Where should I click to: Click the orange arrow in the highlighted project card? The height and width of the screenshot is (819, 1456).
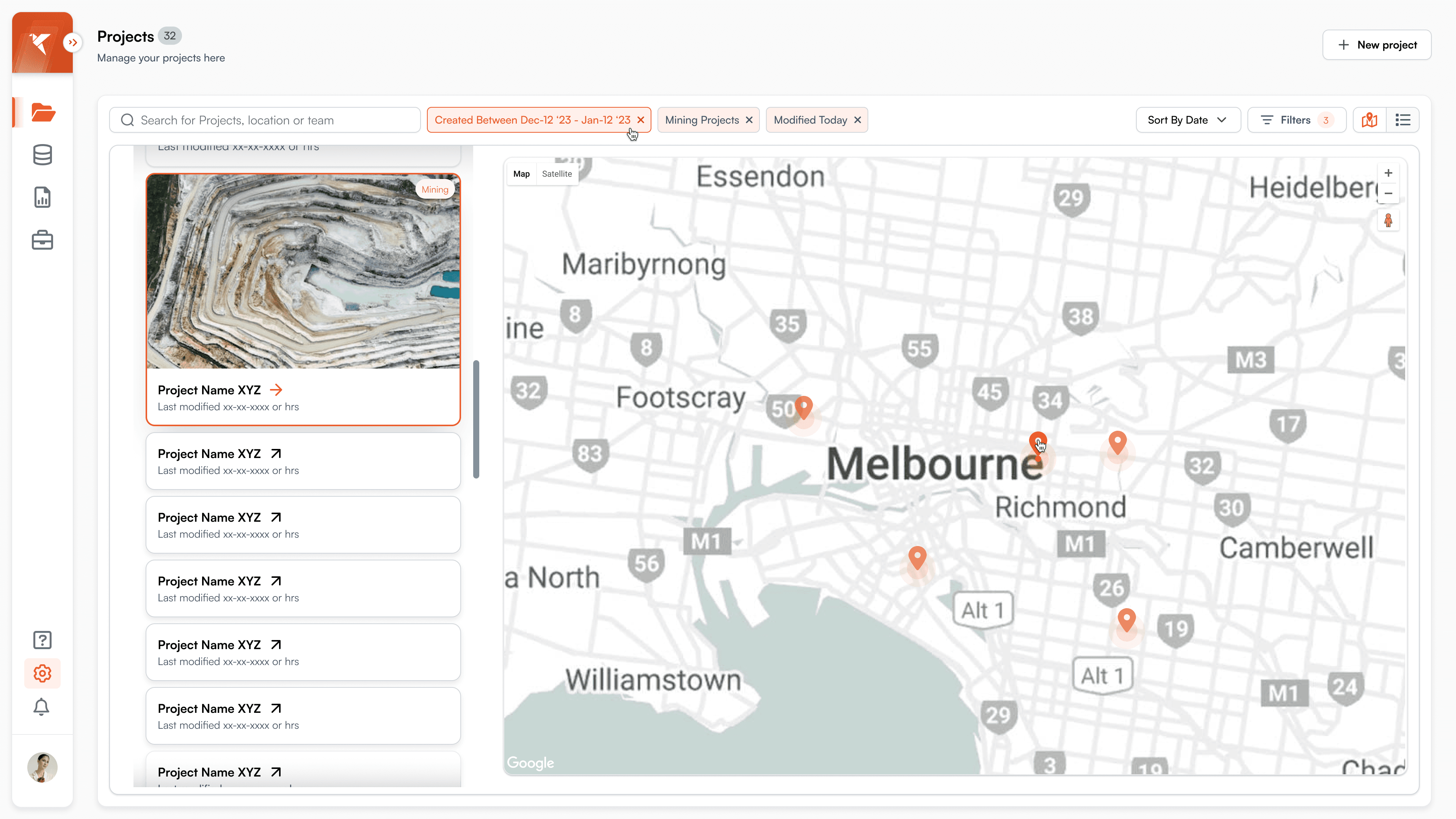[276, 390]
